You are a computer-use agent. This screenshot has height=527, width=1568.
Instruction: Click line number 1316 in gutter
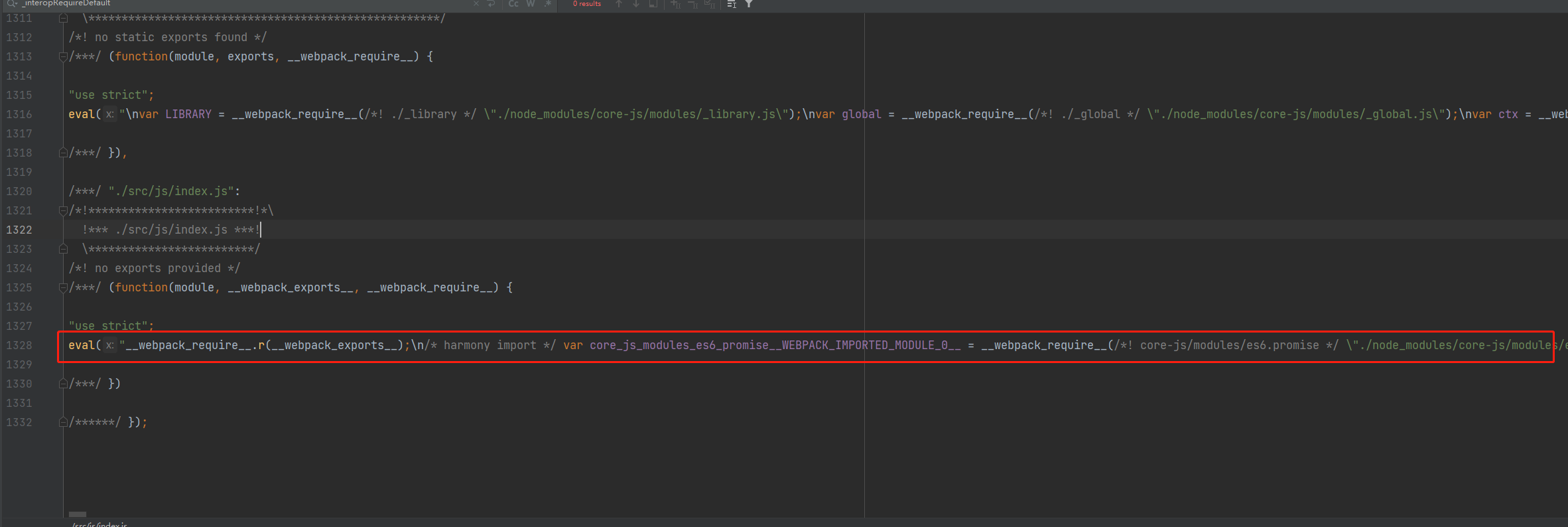coord(19,114)
